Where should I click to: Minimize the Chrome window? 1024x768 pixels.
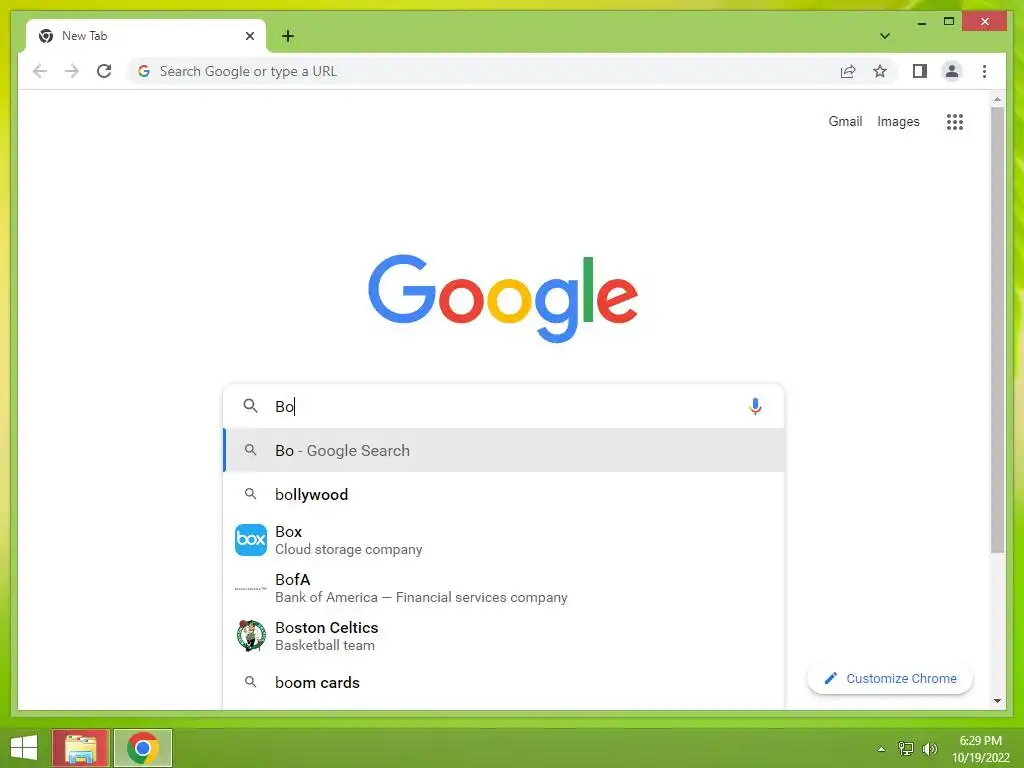pyautogui.click(x=921, y=23)
